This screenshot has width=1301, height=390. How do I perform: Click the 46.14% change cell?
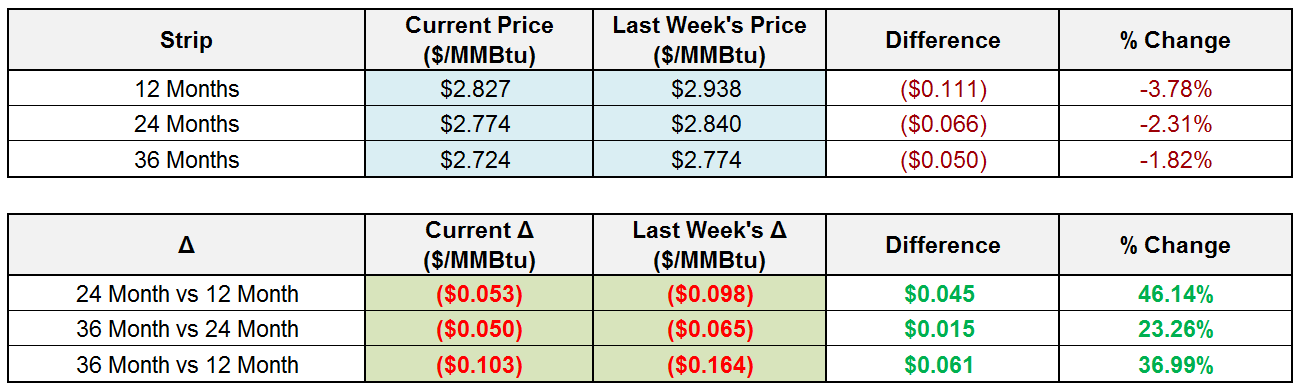pos(1175,294)
